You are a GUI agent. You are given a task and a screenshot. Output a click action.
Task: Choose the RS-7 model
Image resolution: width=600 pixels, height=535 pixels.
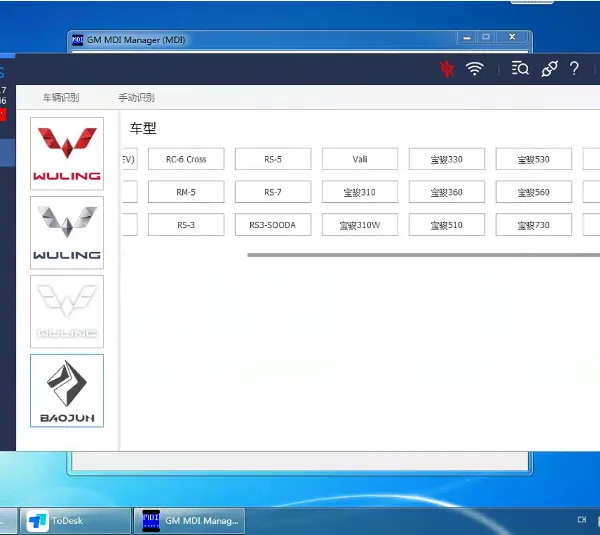click(273, 192)
